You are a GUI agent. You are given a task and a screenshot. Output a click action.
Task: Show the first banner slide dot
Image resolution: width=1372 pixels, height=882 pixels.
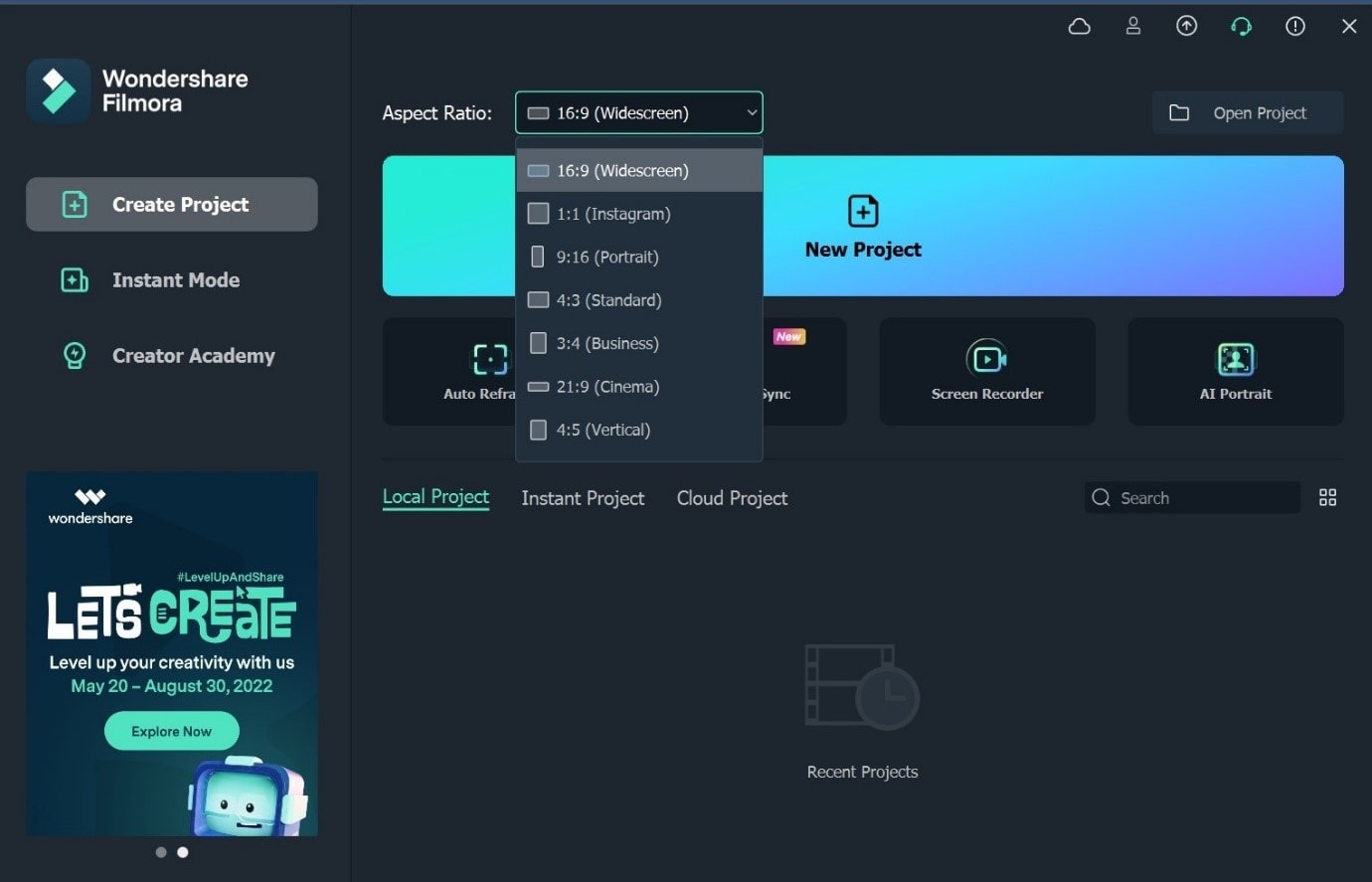161,852
